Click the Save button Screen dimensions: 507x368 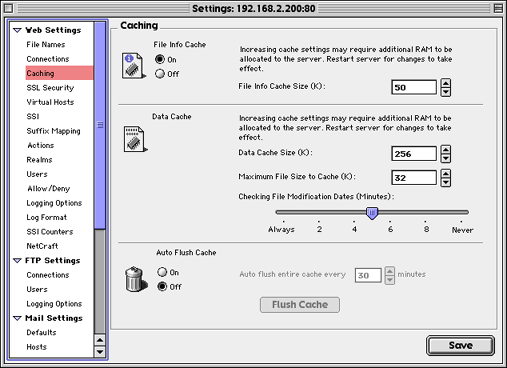click(x=460, y=345)
